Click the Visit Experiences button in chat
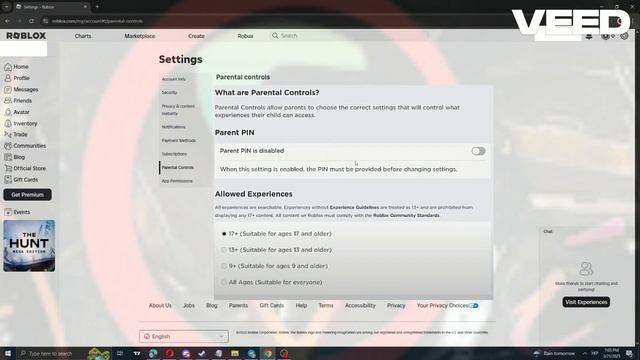This screenshot has height=360, width=640. click(586, 302)
